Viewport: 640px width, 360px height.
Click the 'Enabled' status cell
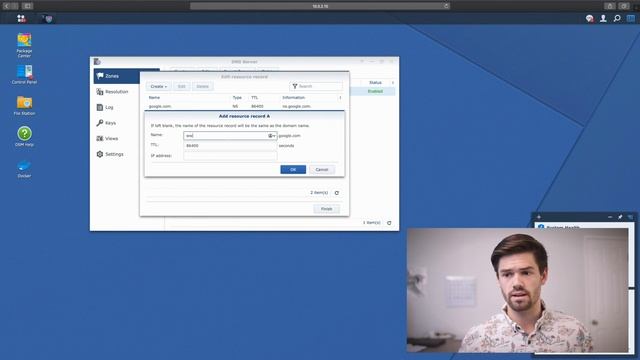[375, 91]
